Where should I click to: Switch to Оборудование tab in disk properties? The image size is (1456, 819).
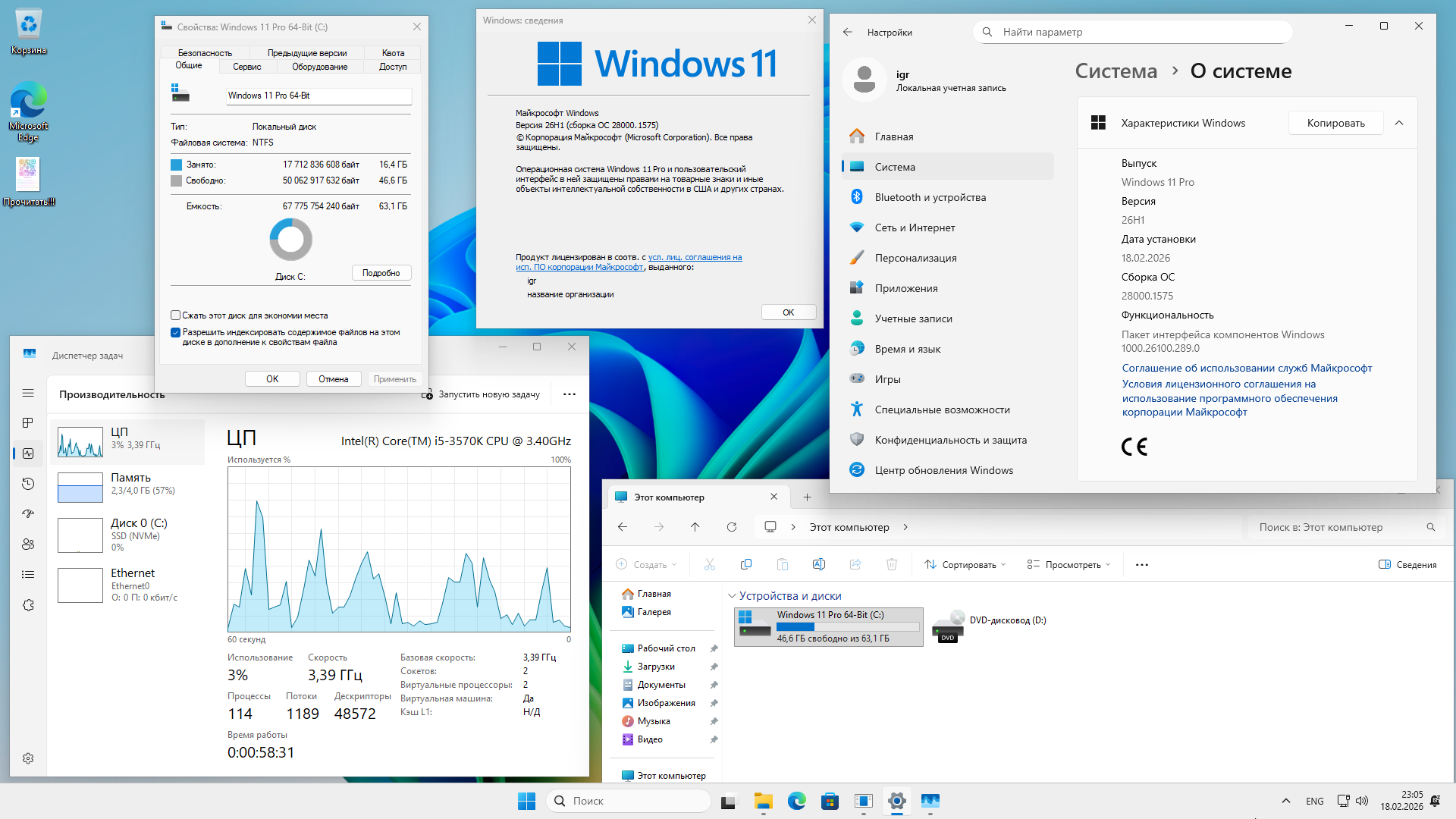pos(319,67)
